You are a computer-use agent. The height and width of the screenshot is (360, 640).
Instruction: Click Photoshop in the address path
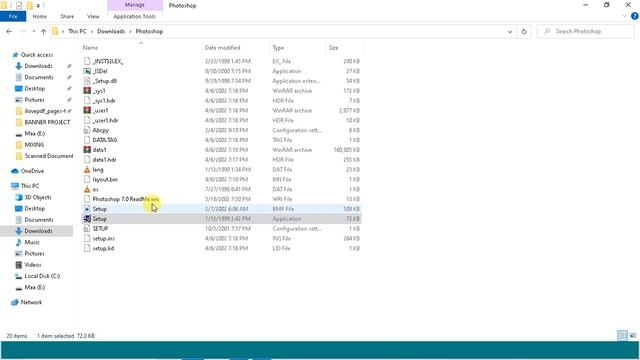point(149,31)
